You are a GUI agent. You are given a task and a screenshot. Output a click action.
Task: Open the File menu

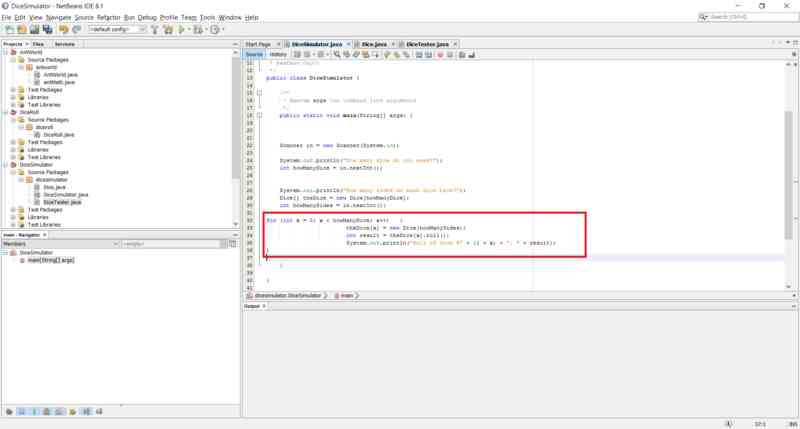tap(6, 17)
